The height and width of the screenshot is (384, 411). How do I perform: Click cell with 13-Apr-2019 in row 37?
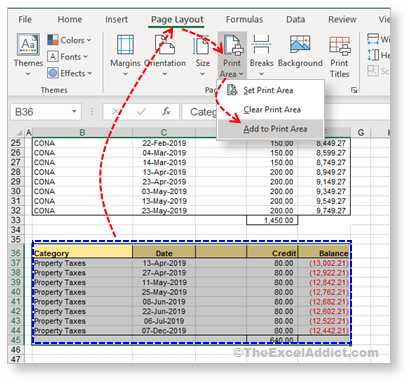click(164, 263)
